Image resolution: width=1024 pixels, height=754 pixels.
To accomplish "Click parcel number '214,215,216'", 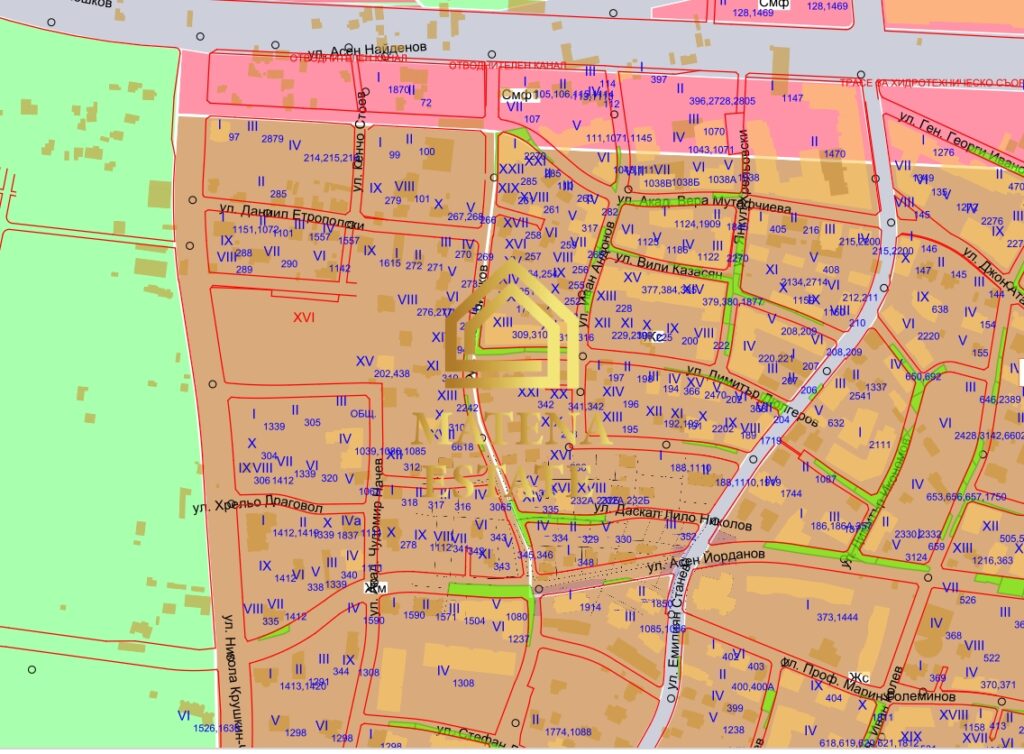I will [331, 157].
